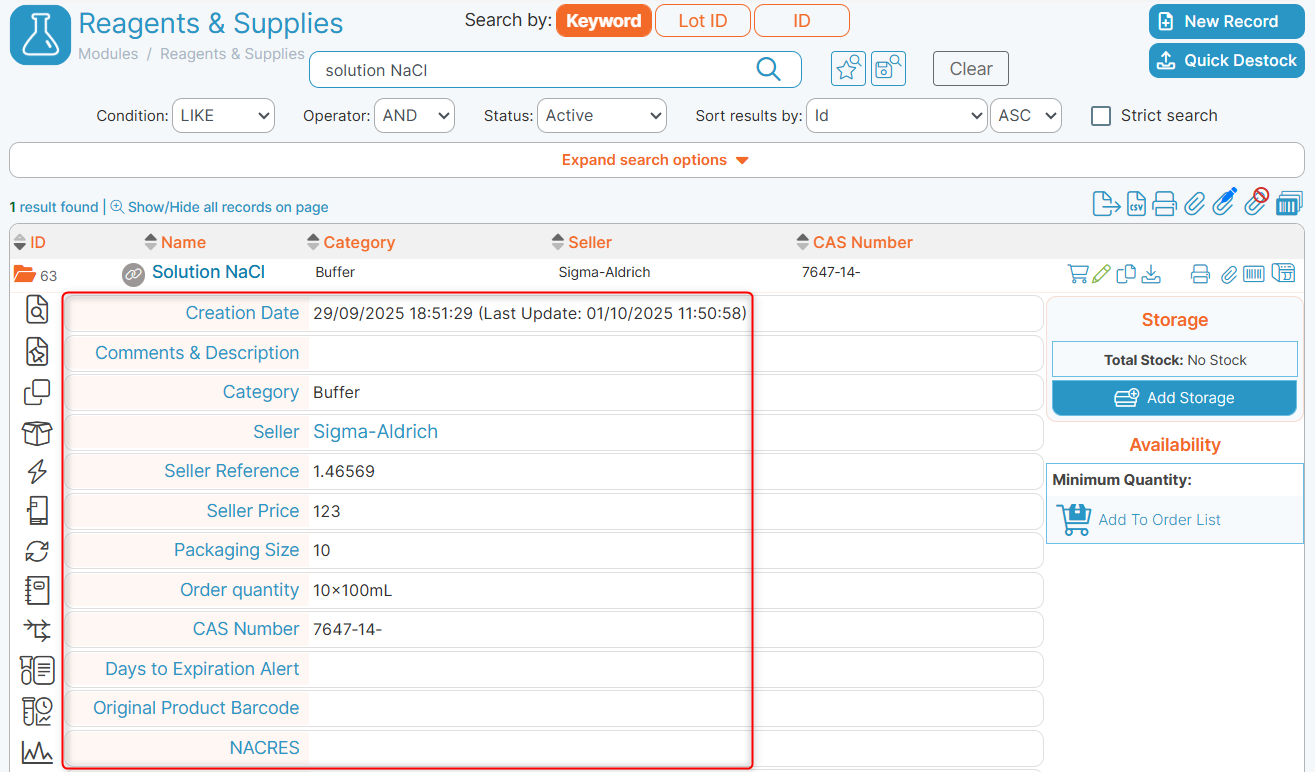Switch search mode to ID
This screenshot has width=1315, height=772.
802,21
